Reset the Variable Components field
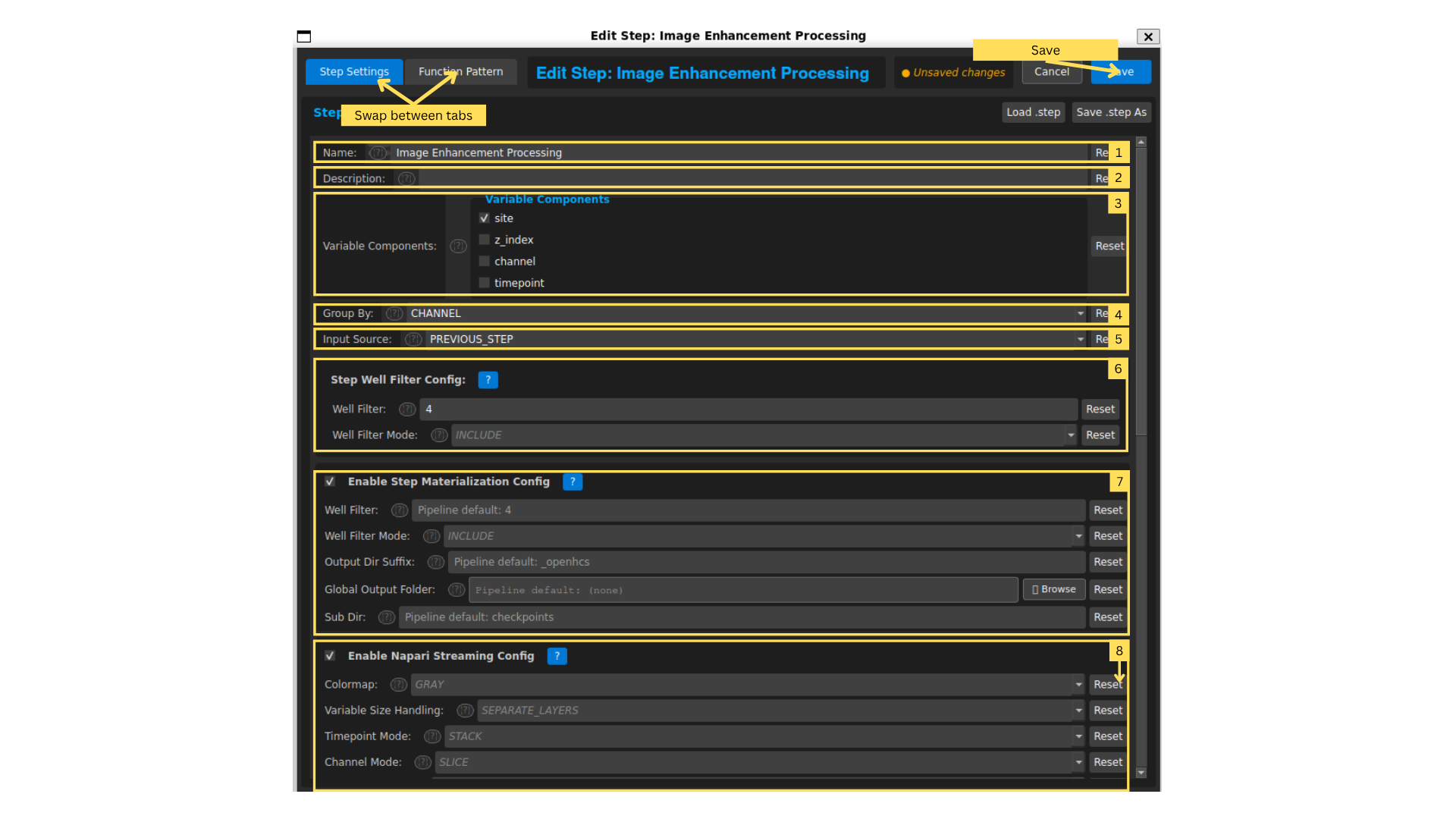 1109,246
